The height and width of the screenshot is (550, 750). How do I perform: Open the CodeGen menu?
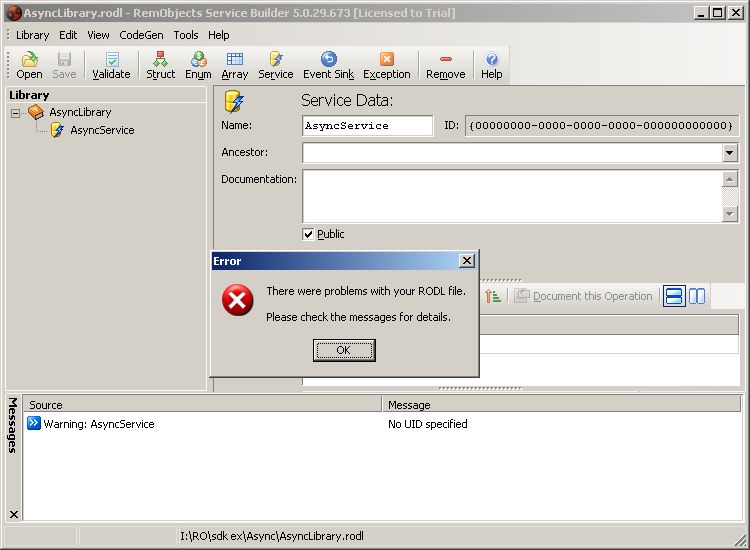click(x=141, y=35)
